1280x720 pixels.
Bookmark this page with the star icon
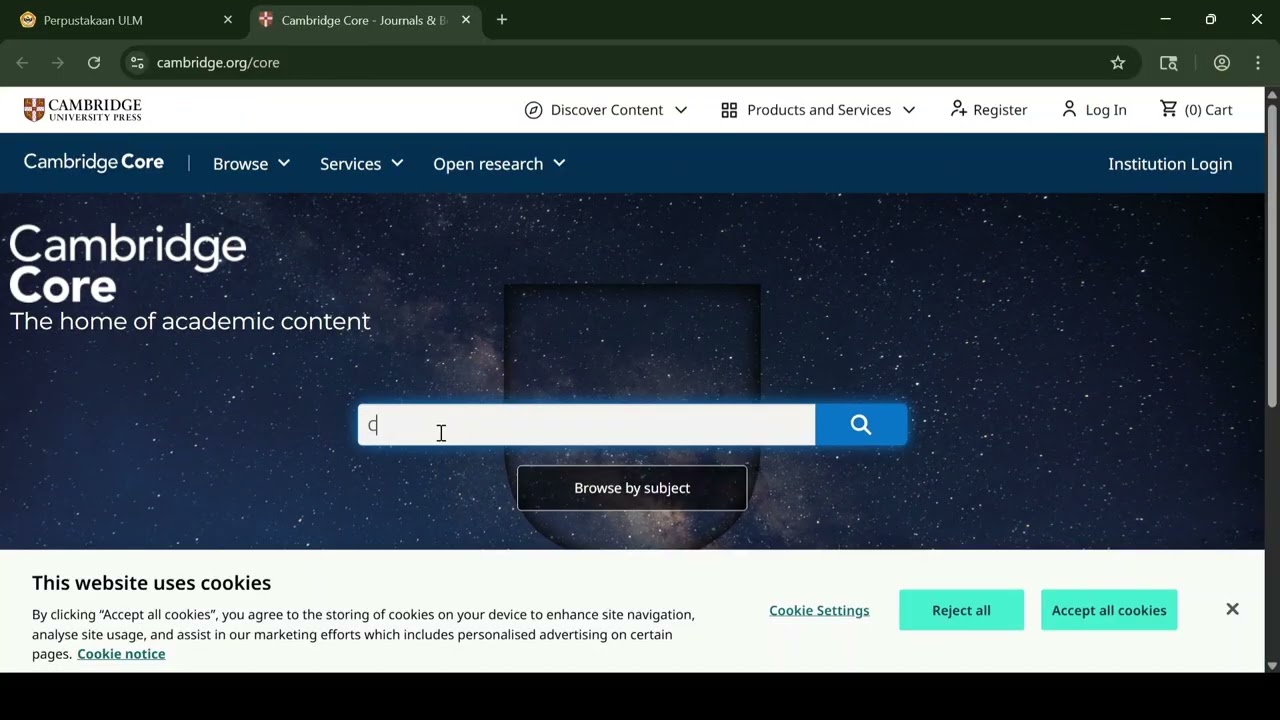(1118, 63)
